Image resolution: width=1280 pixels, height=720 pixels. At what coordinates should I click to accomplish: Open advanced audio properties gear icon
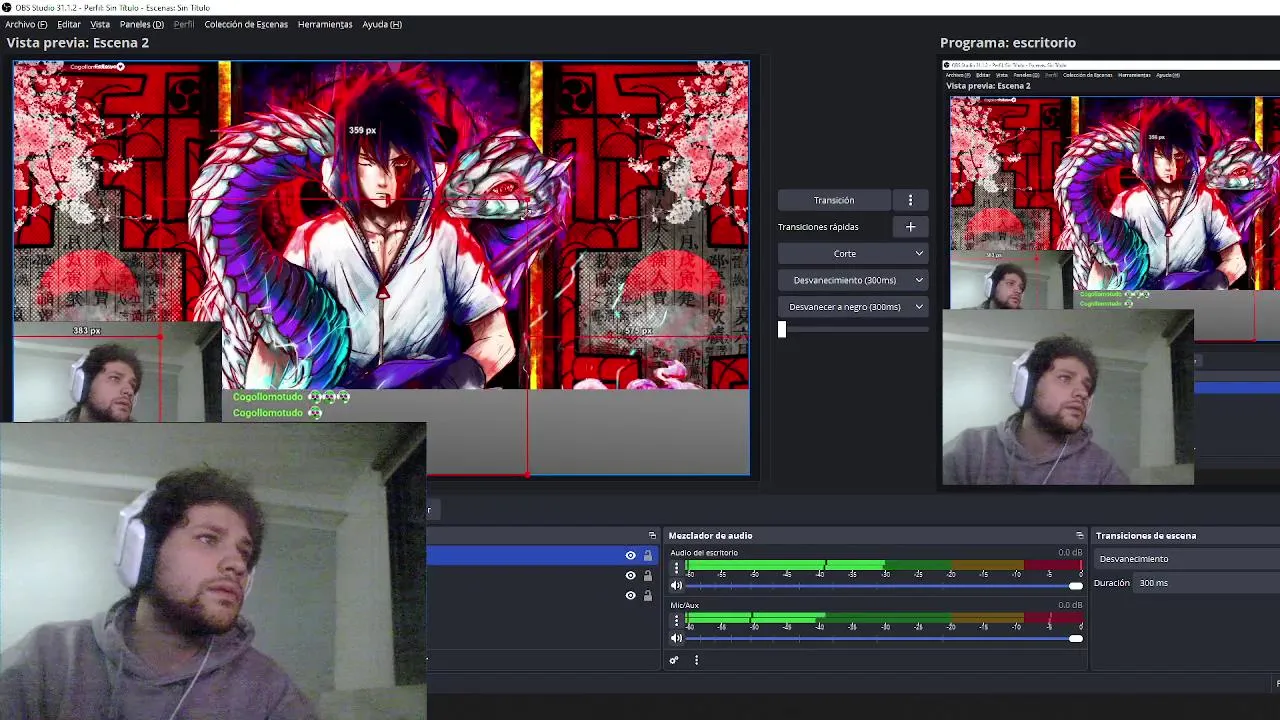674,660
